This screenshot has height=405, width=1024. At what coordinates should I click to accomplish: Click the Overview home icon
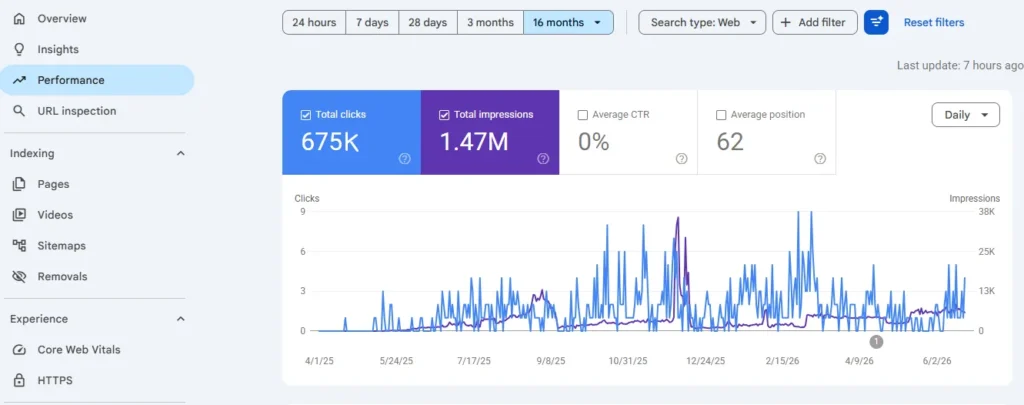pos(19,19)
